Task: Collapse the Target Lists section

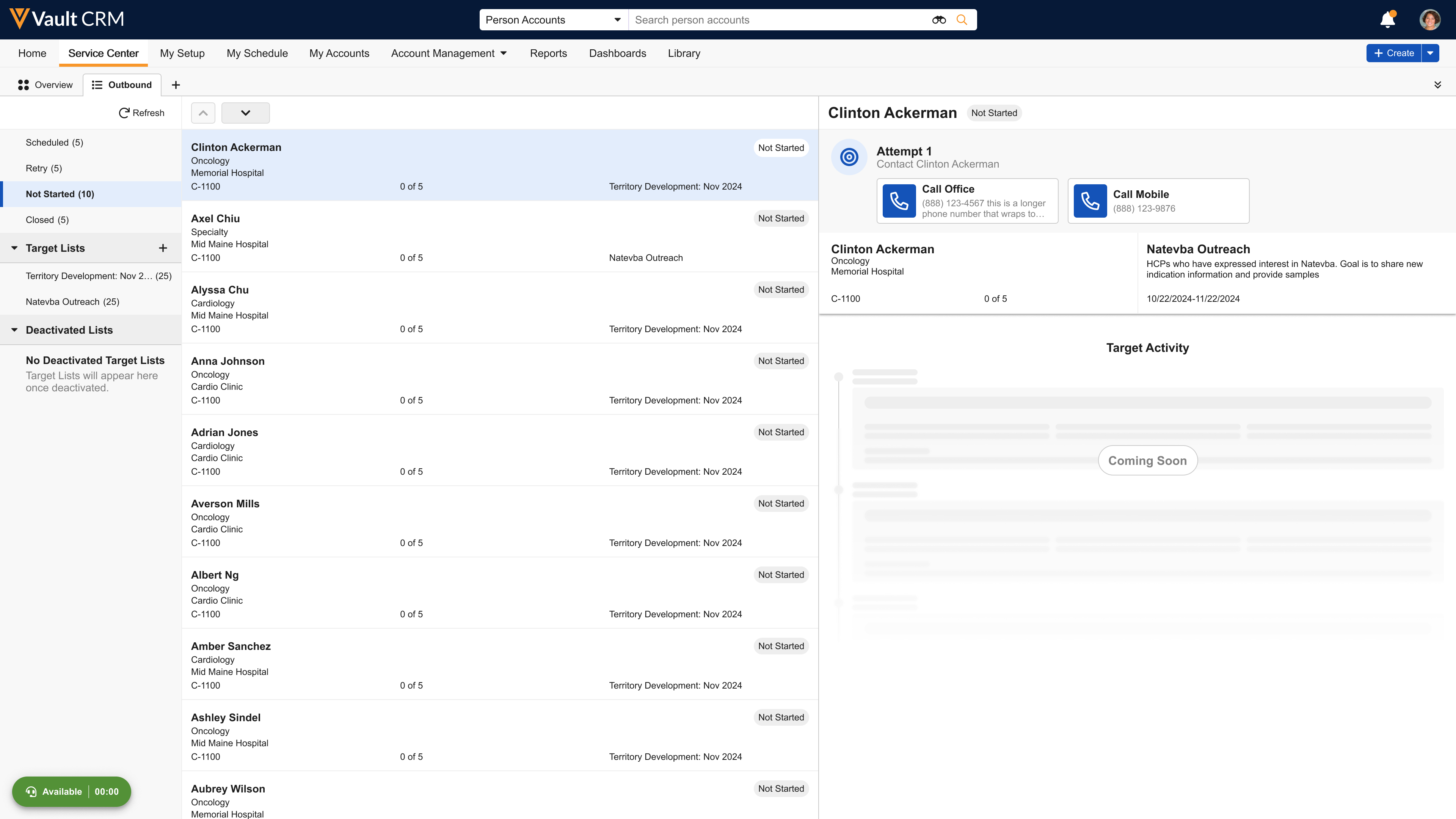Action: click(x=15, y=248)
